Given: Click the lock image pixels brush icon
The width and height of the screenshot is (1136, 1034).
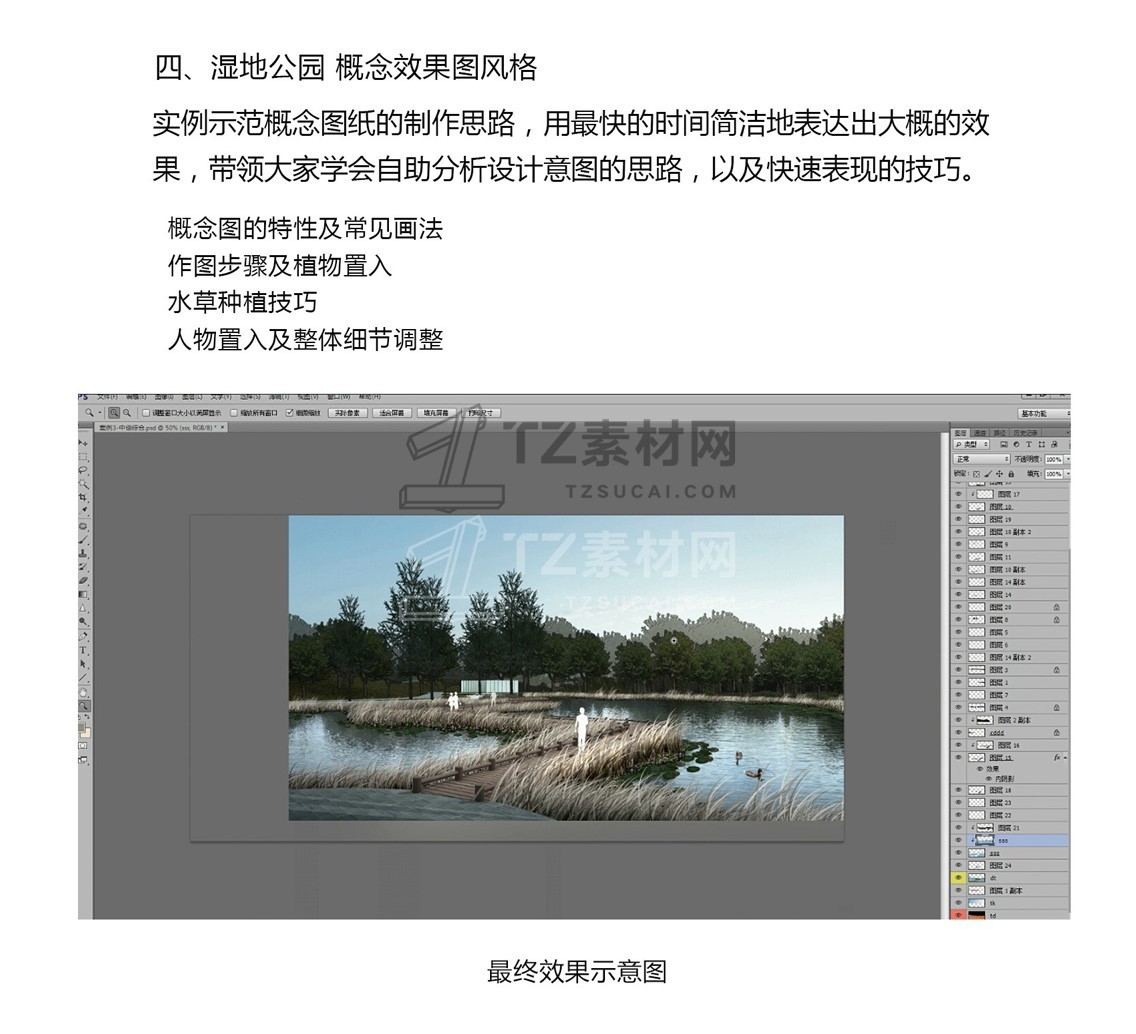Looking at the screenshot, I should click(988, 474).
